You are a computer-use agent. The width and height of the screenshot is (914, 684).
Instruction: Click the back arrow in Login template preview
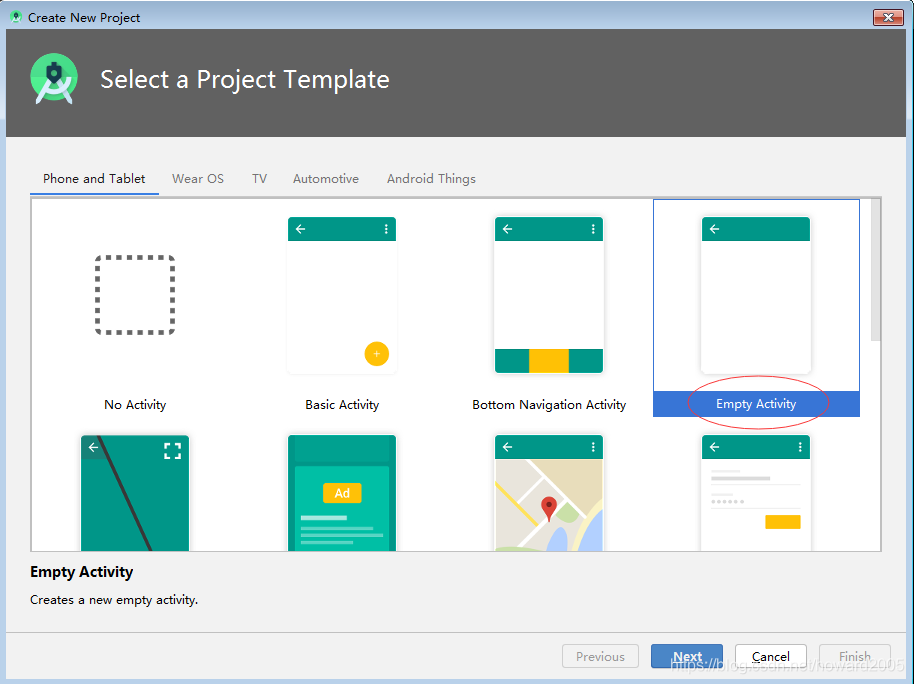(x=715, y=447)
